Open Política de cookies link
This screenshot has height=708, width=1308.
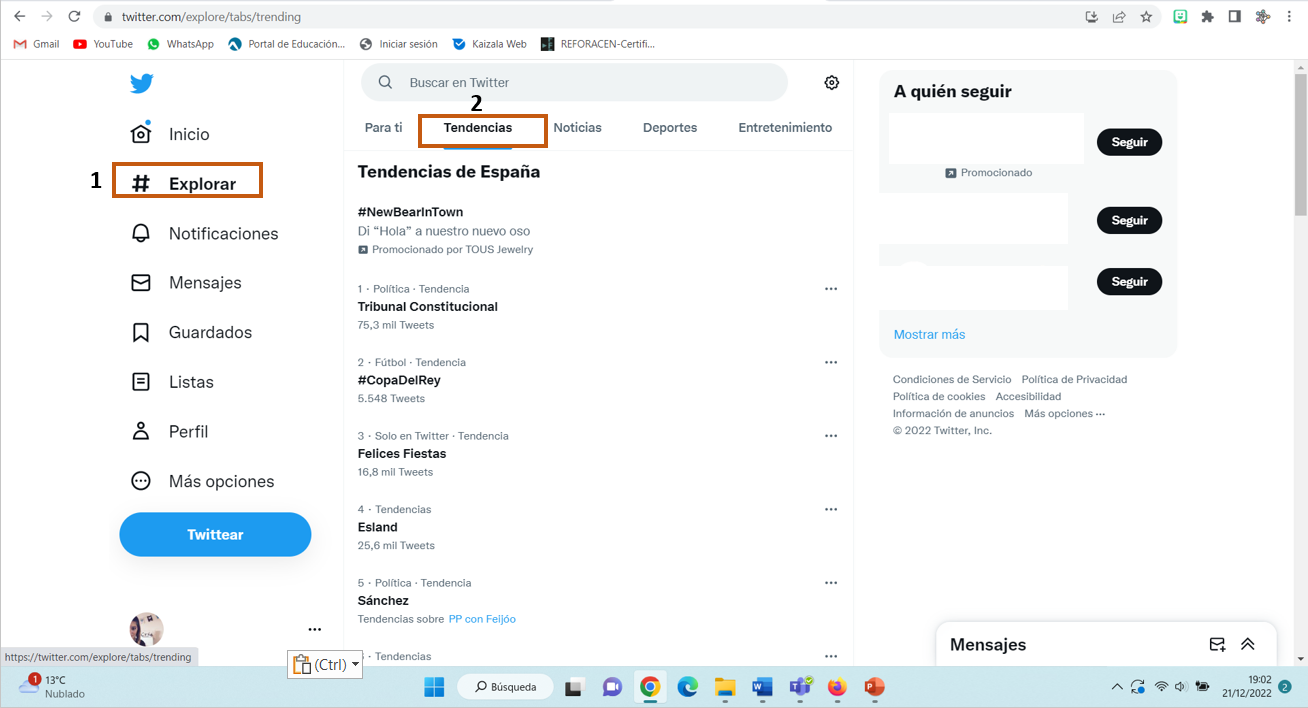pos(939,396)
